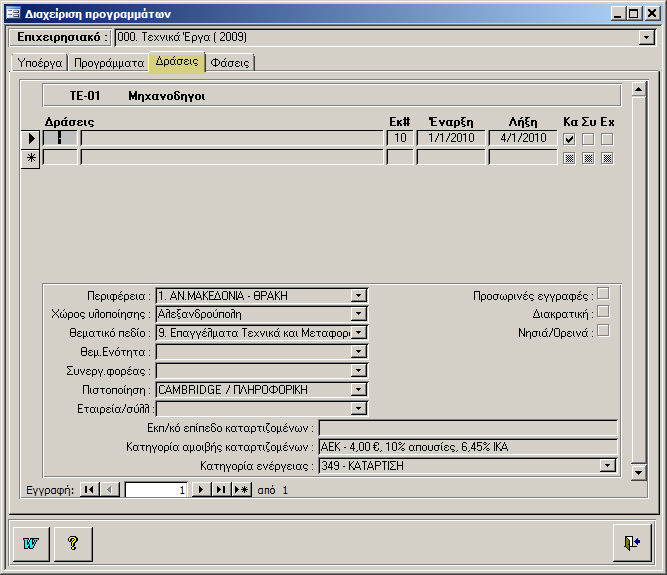Go to the next record arrow
Screen dimensions: 667x575
(x=200, y=490)
